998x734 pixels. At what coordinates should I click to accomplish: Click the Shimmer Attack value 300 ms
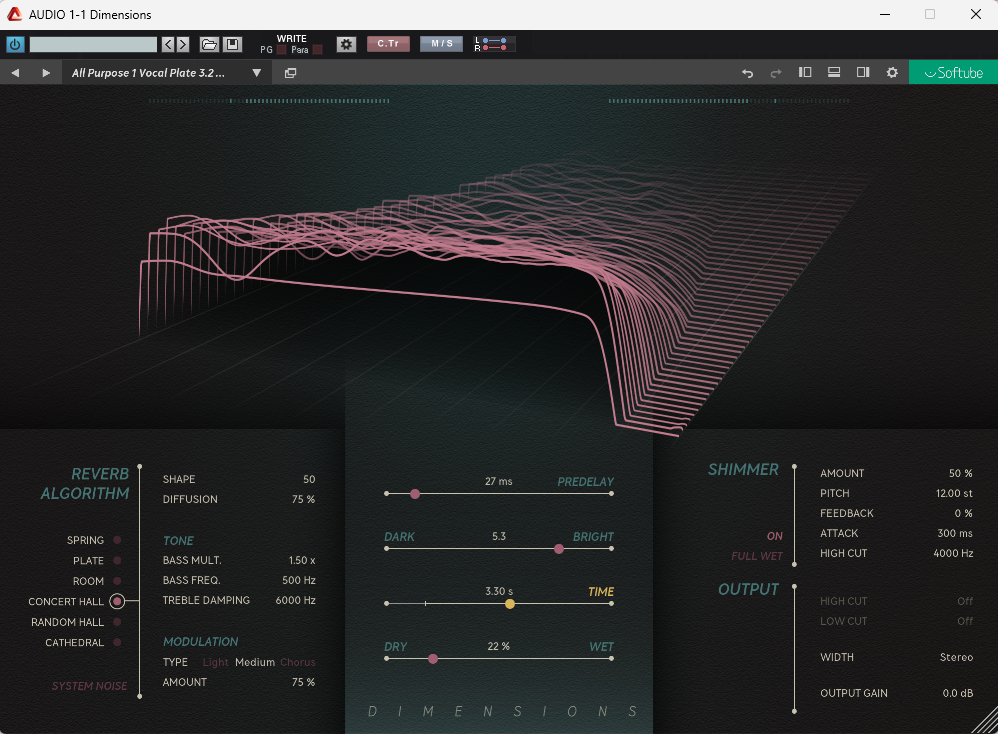click(x=955, y=533)
